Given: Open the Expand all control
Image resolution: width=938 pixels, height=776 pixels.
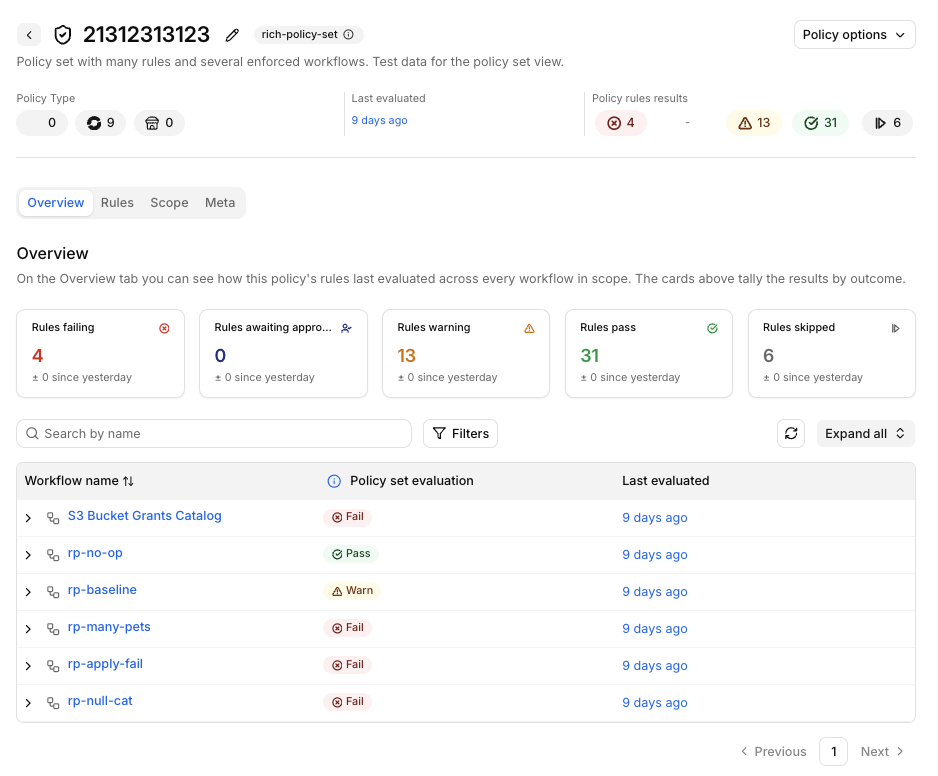Looking at the screenshot, I should pos(865,433).
